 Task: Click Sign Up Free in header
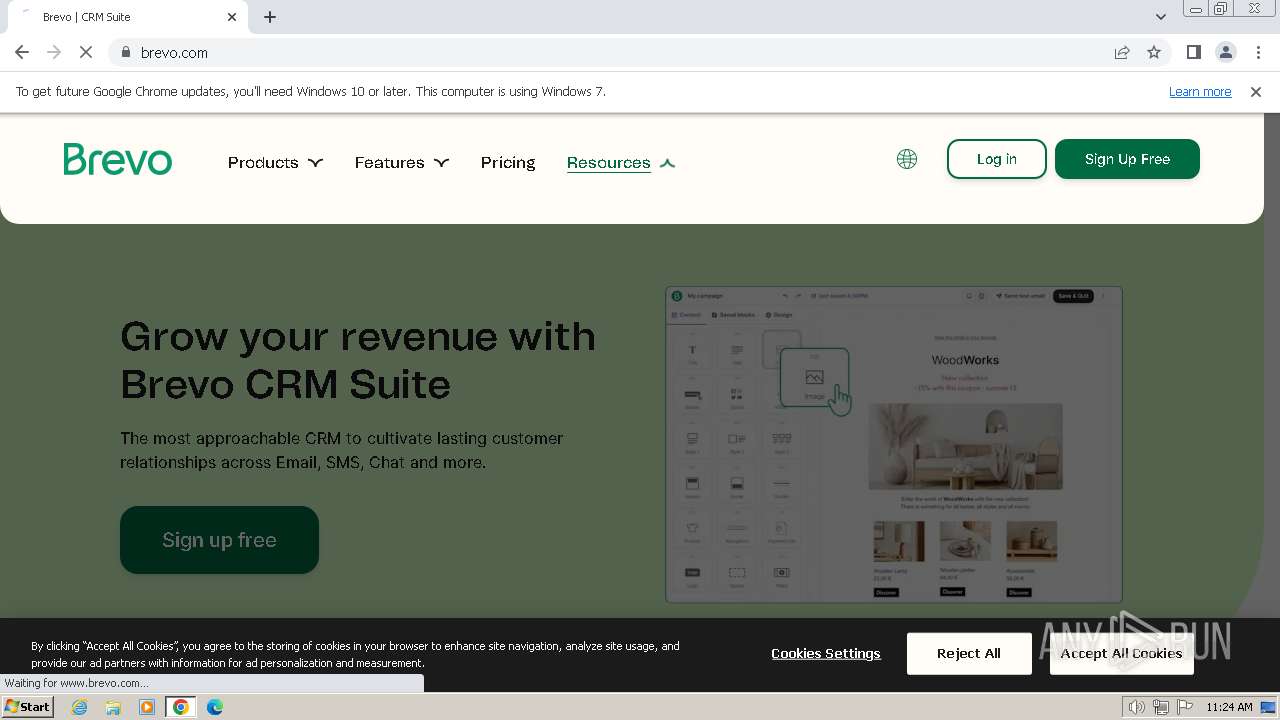pyautogui.click(x=1127, y=159)
